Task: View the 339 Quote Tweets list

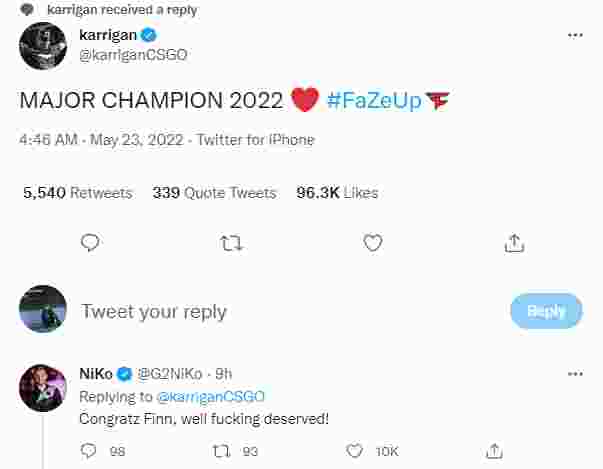Action: [x=215, y=193]
